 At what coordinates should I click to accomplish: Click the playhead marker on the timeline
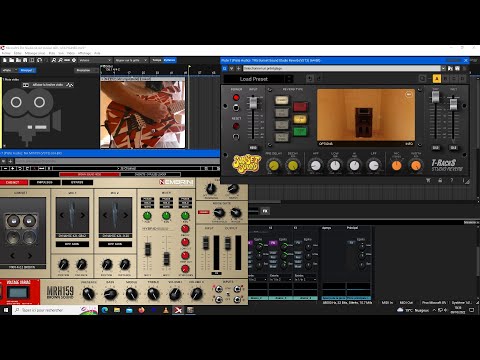coord(189,67)
